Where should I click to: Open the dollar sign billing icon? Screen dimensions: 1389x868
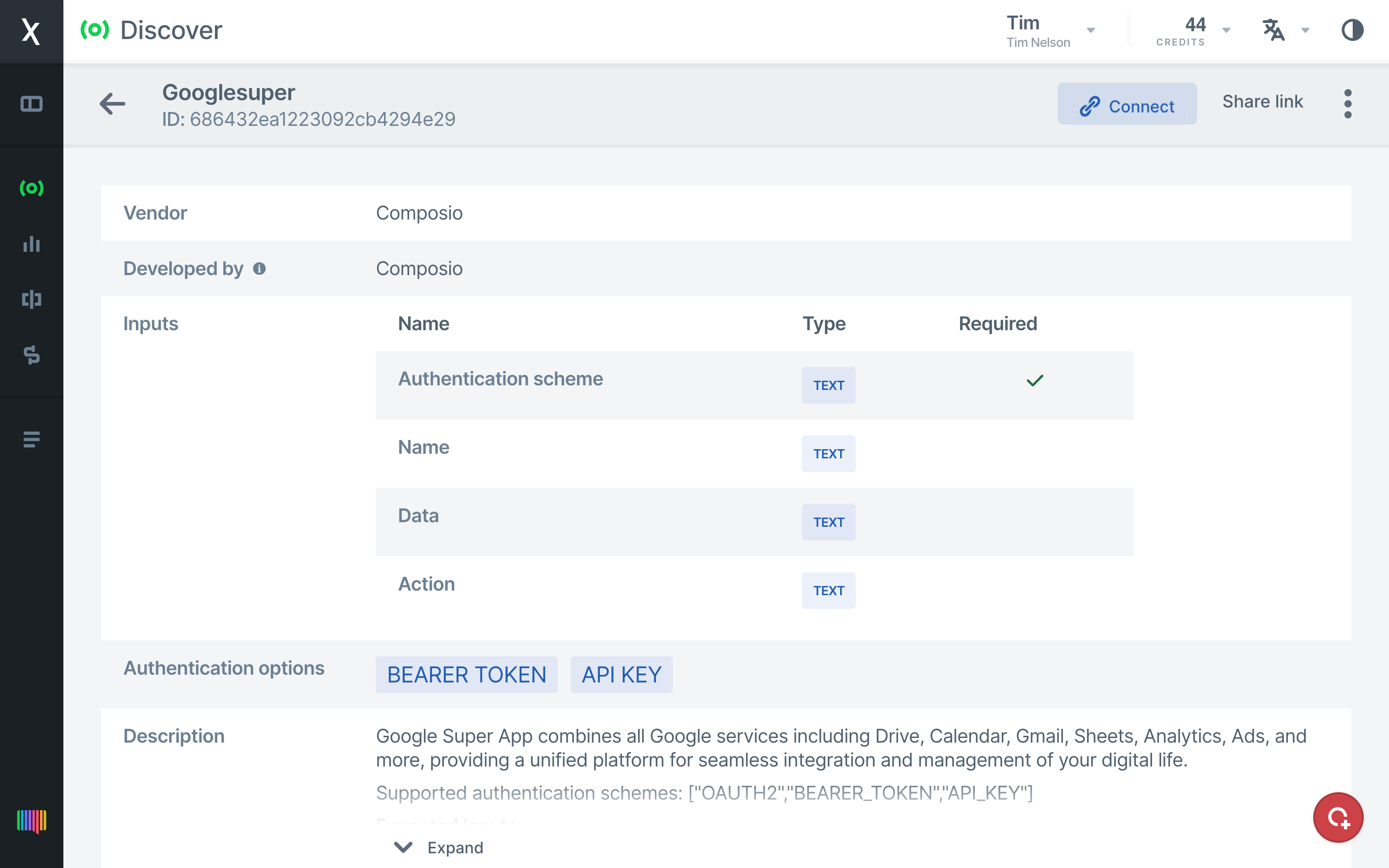click(31, 355)
